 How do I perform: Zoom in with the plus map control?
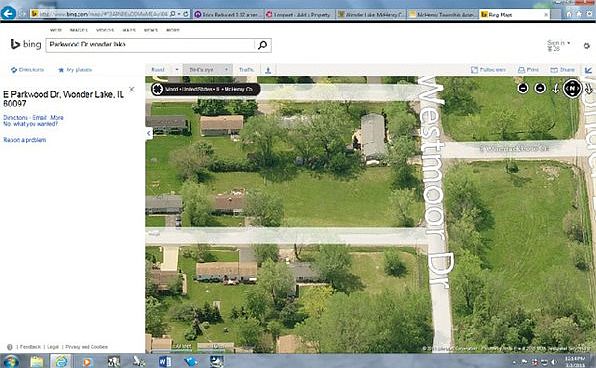(x=540, y=88)
